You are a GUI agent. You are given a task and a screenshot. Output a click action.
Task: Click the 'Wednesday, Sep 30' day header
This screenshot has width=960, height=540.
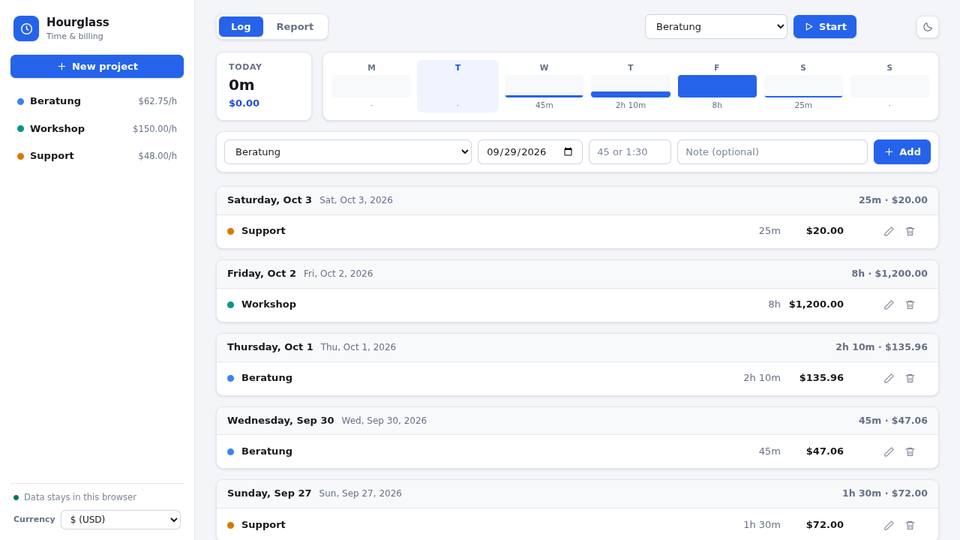click(x=577, y=421)
